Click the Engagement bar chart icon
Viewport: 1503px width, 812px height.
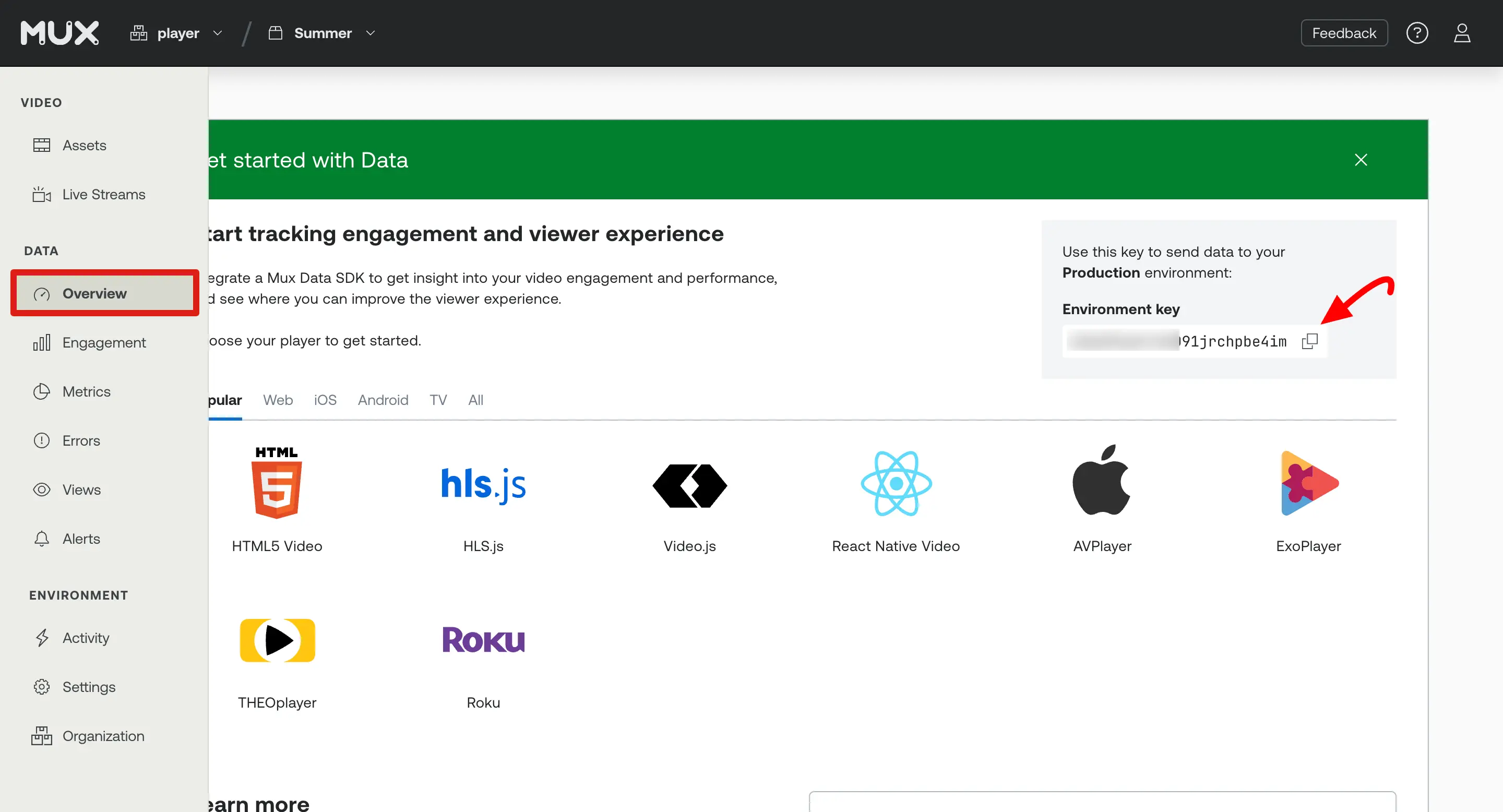[x=41, y=342]
